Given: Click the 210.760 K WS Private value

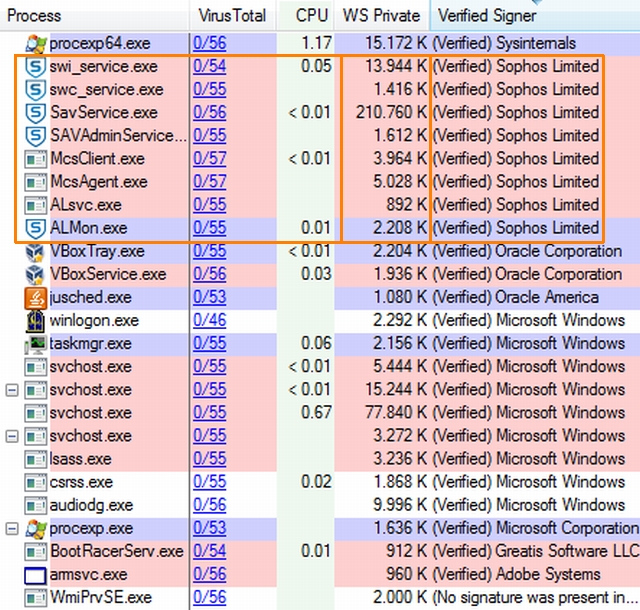Looking at the screenshot, I should (x=391, y=113).
